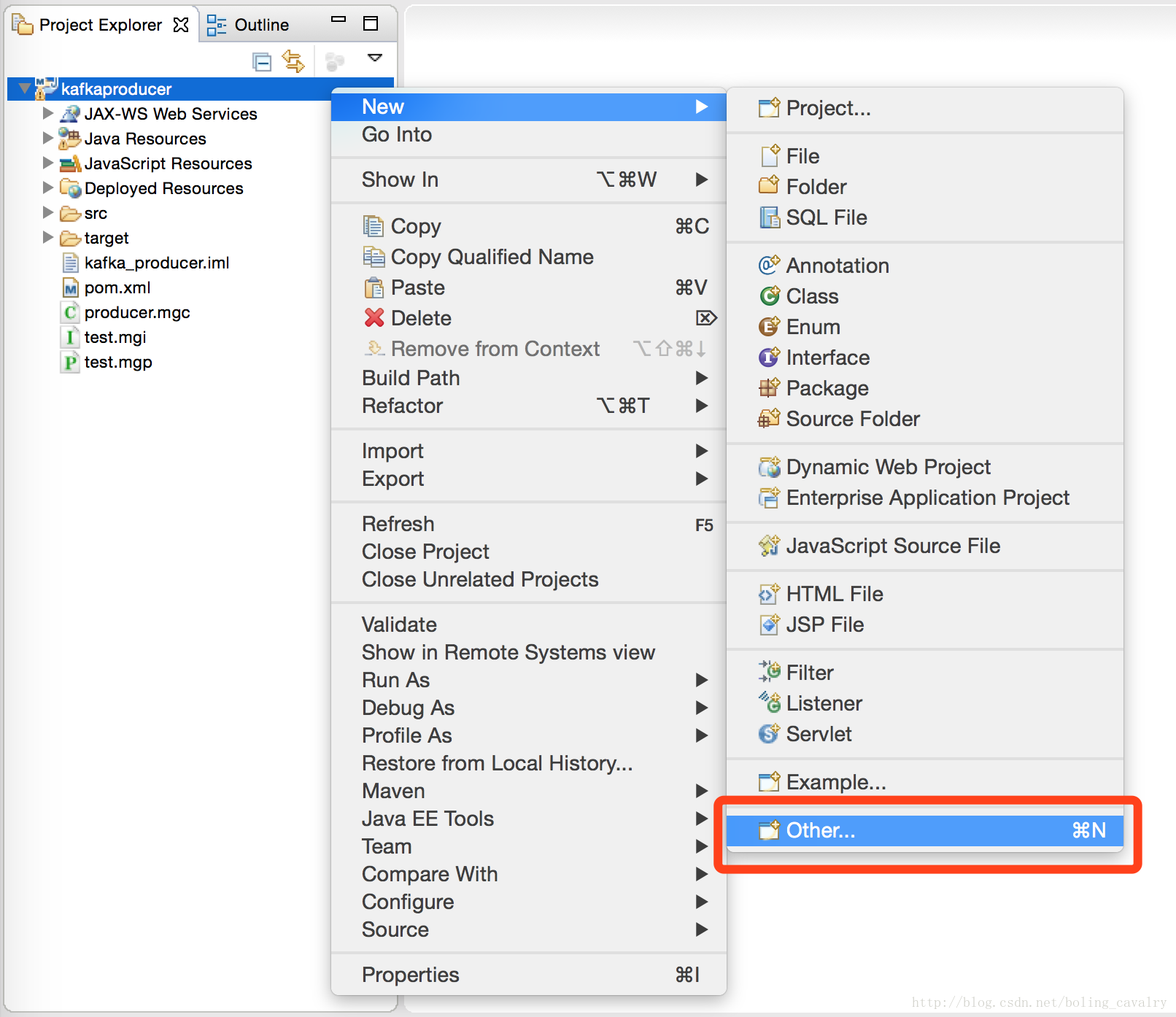Click the Enterprise Application Project icon
The width and height of the screenshot is (1176, 1017).
pos(770,498)
